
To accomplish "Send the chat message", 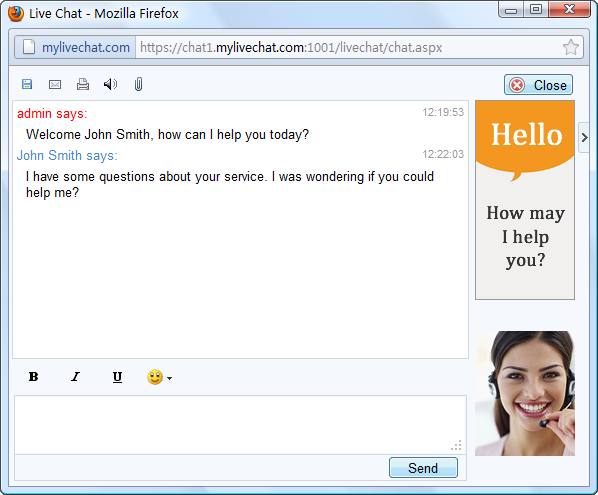I will click(423, 468).
